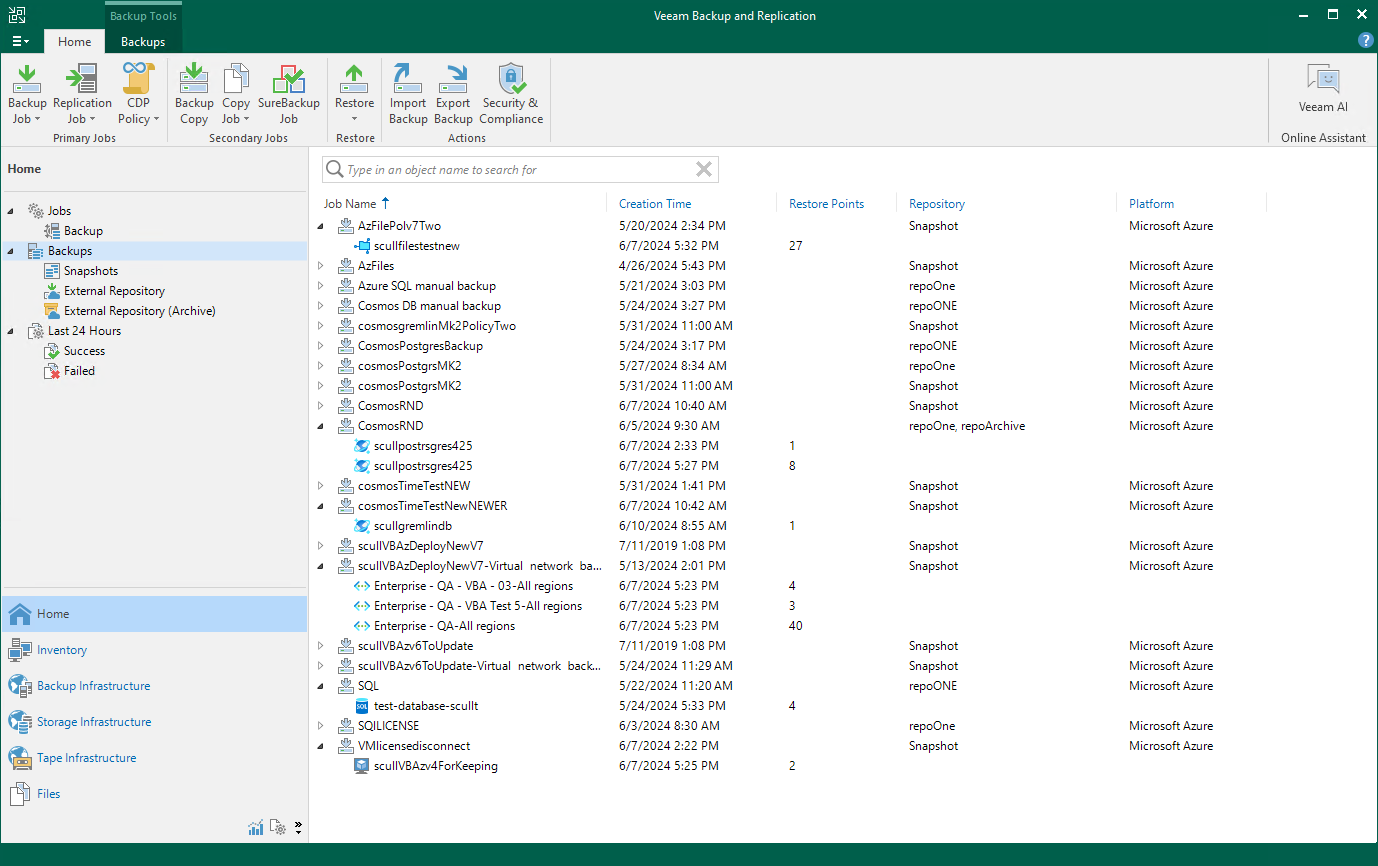Open the Backup Job ribbon button

point(27,94)
